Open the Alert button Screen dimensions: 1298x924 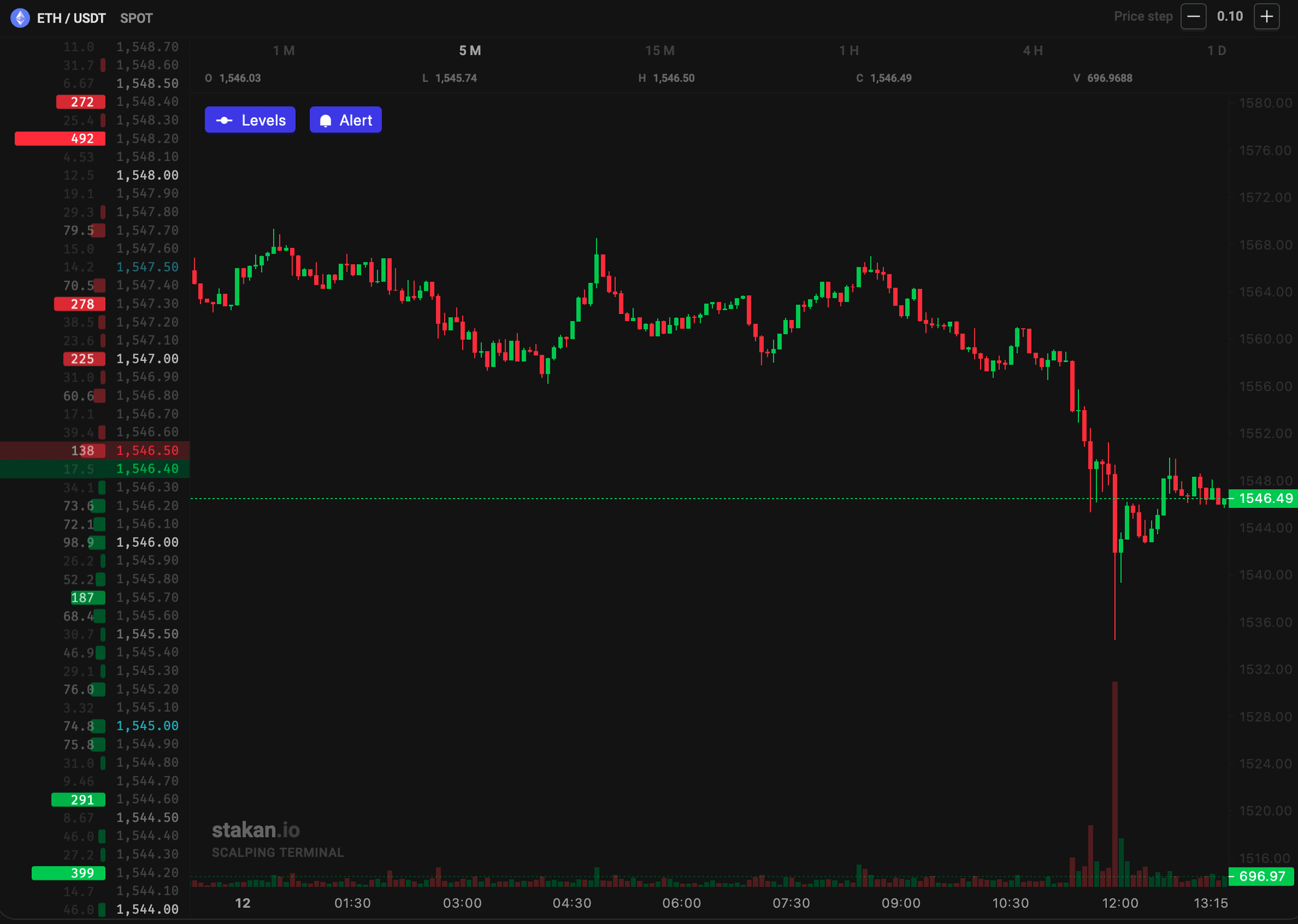tap(345, 120)
